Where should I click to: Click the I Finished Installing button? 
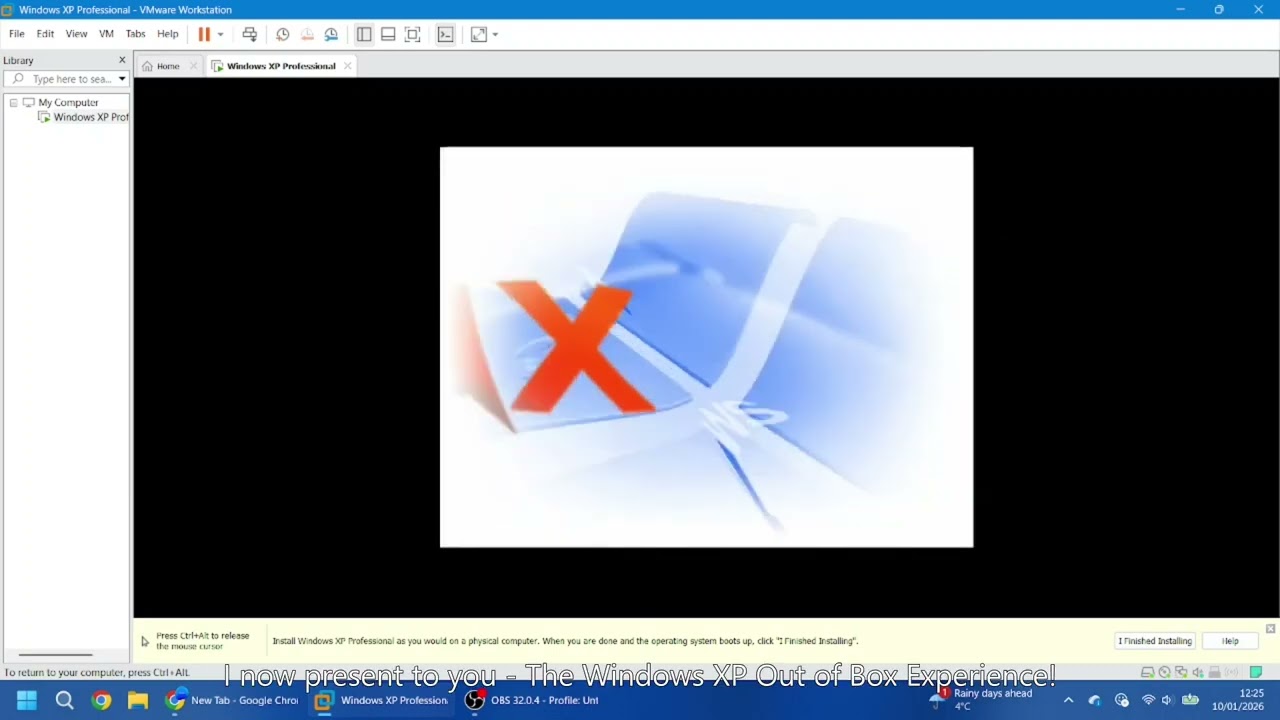(1155, 641)
